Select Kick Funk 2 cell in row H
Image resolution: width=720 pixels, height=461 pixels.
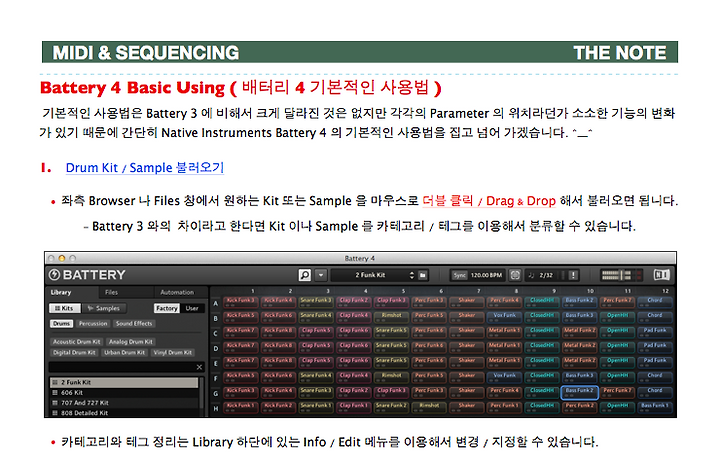278,407
